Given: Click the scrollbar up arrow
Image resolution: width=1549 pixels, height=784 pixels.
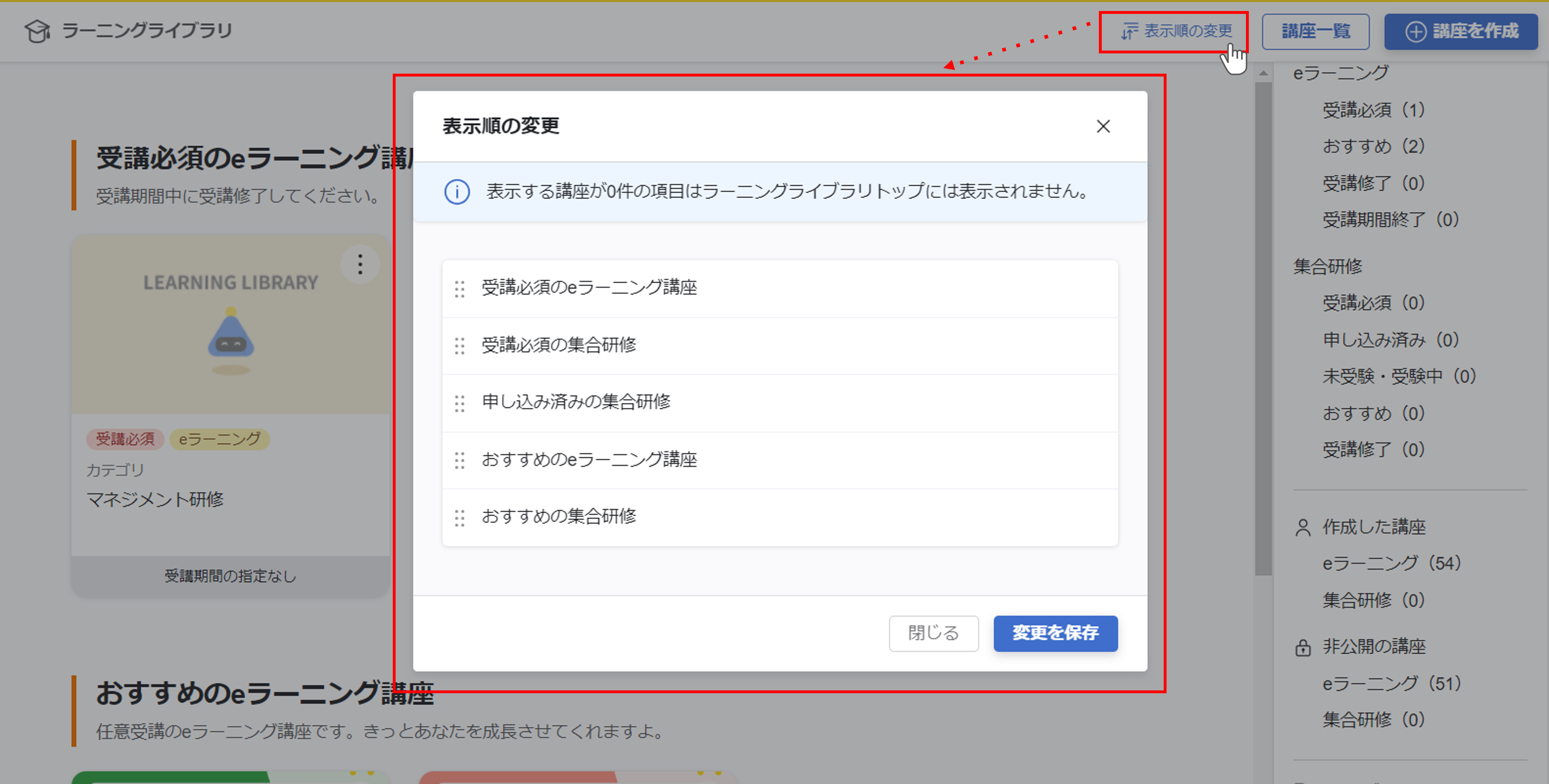Looking at the screenshot, I should point(1263,73).
